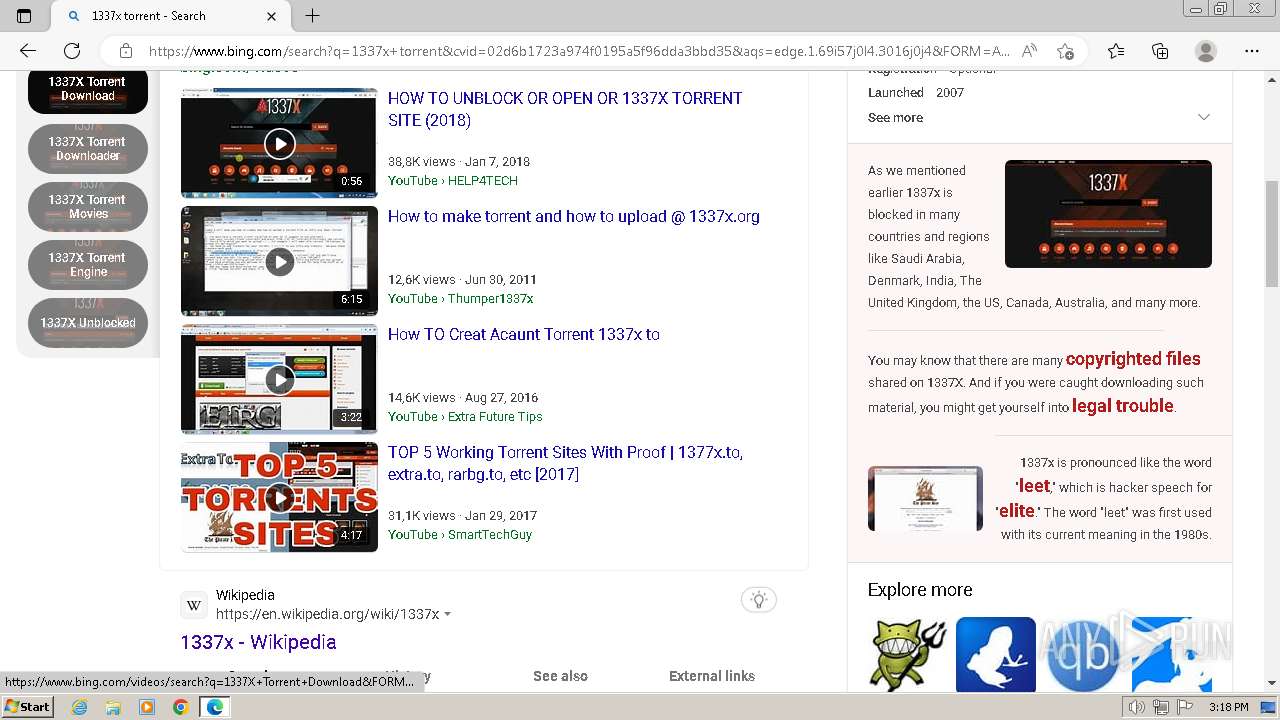Expand 'See more' in info panel
The width and height of the screenshot is (1280, 720).
[896, 117]
